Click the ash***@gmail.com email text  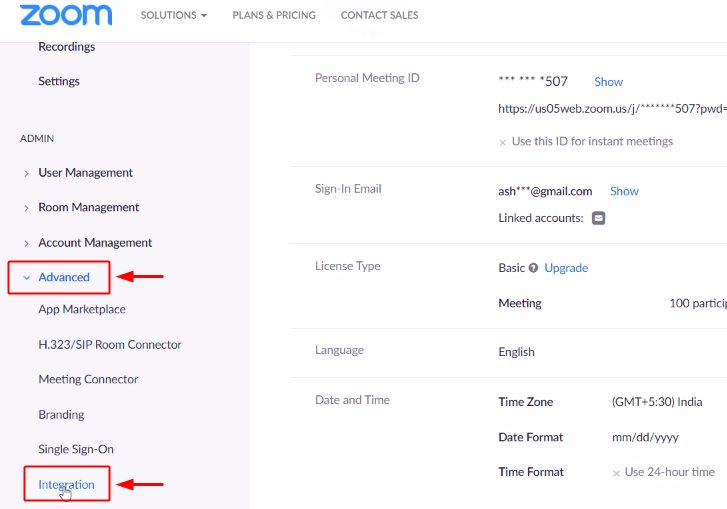(545, 191)
